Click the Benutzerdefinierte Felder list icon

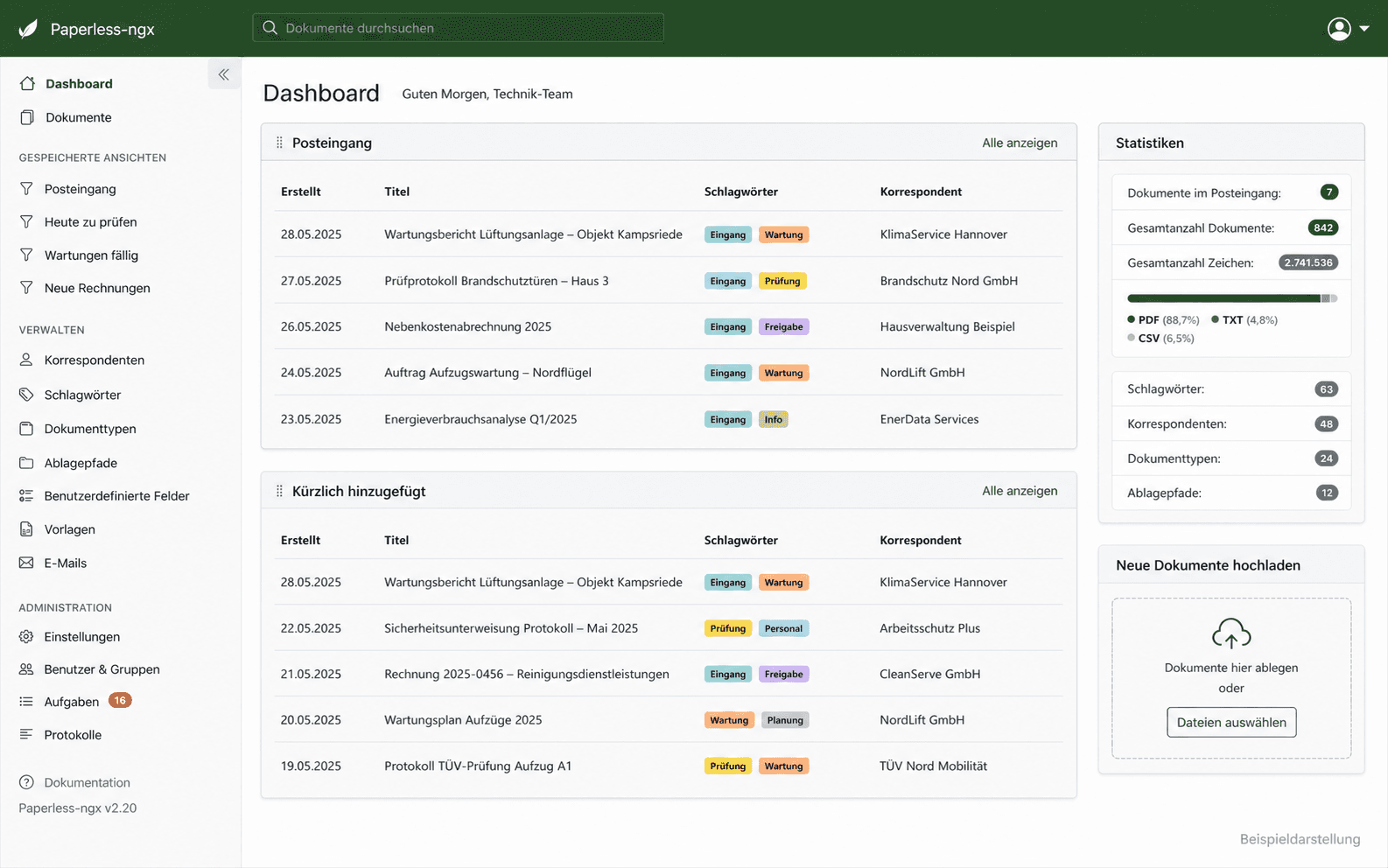click(x=26, y=496)
